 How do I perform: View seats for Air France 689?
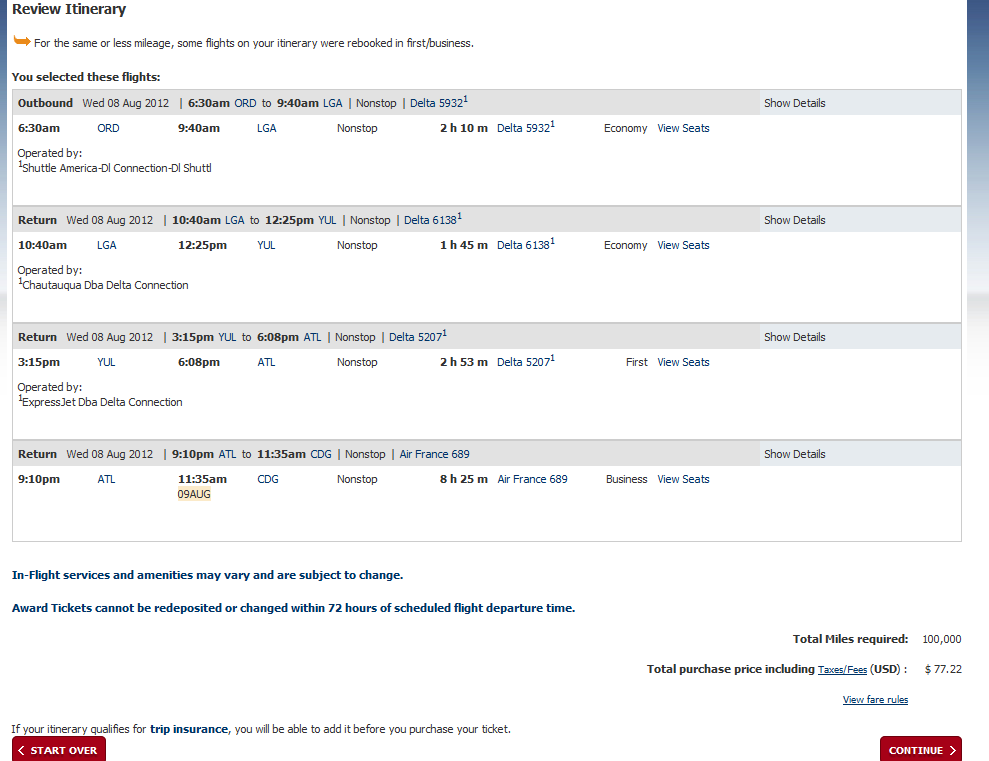click(x=683, y=479)
